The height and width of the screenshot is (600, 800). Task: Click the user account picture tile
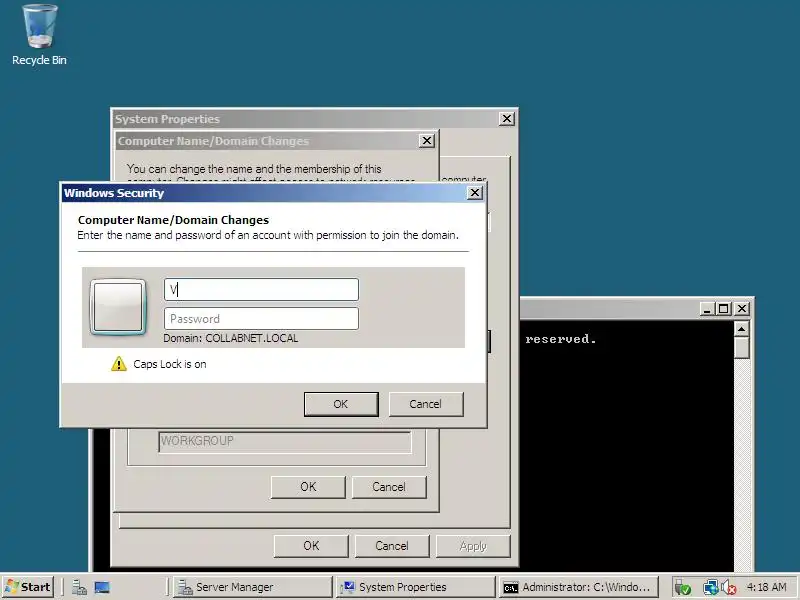tap(118, 307)
